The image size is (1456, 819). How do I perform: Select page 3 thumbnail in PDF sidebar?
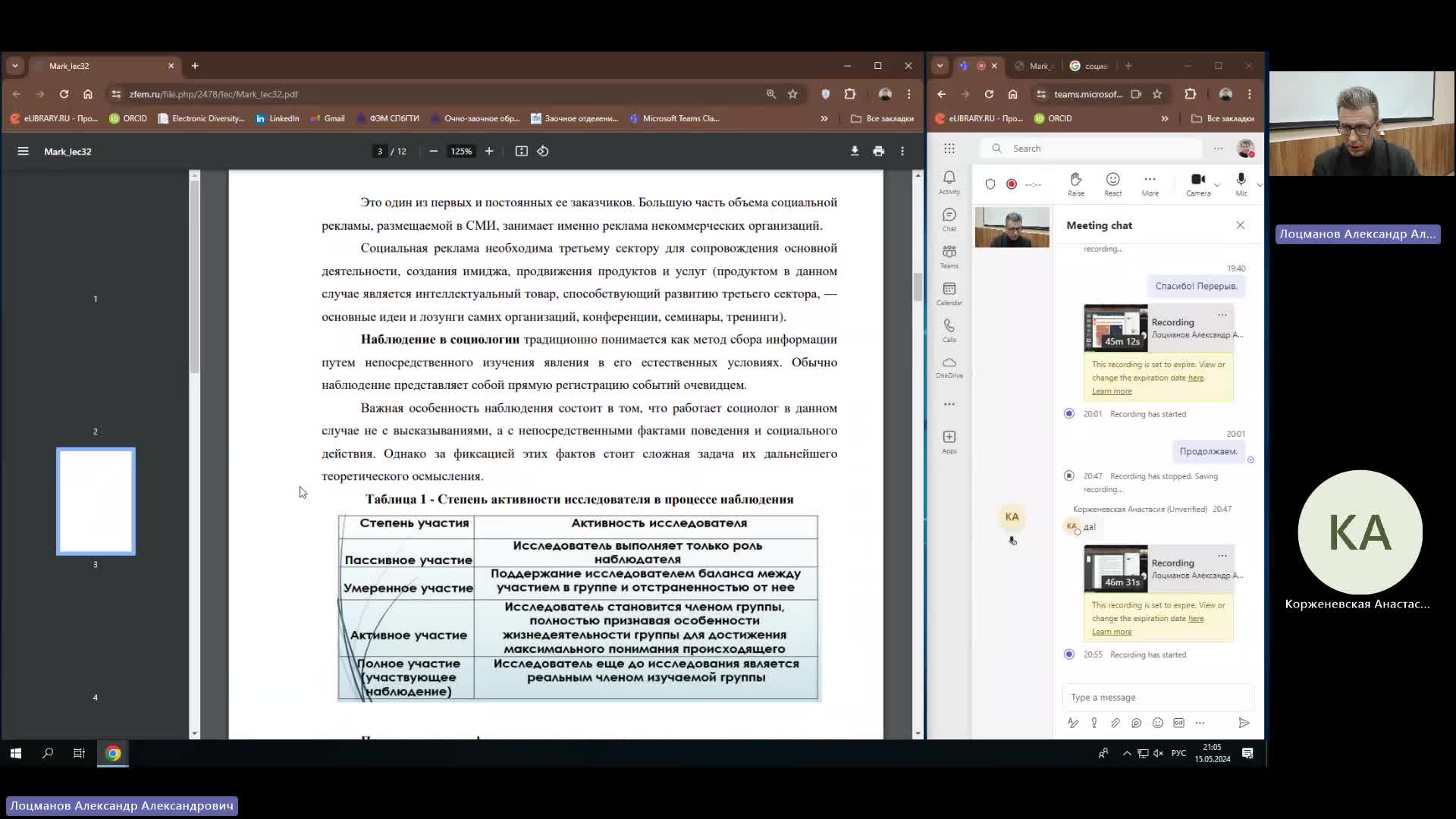click(96, 501)
